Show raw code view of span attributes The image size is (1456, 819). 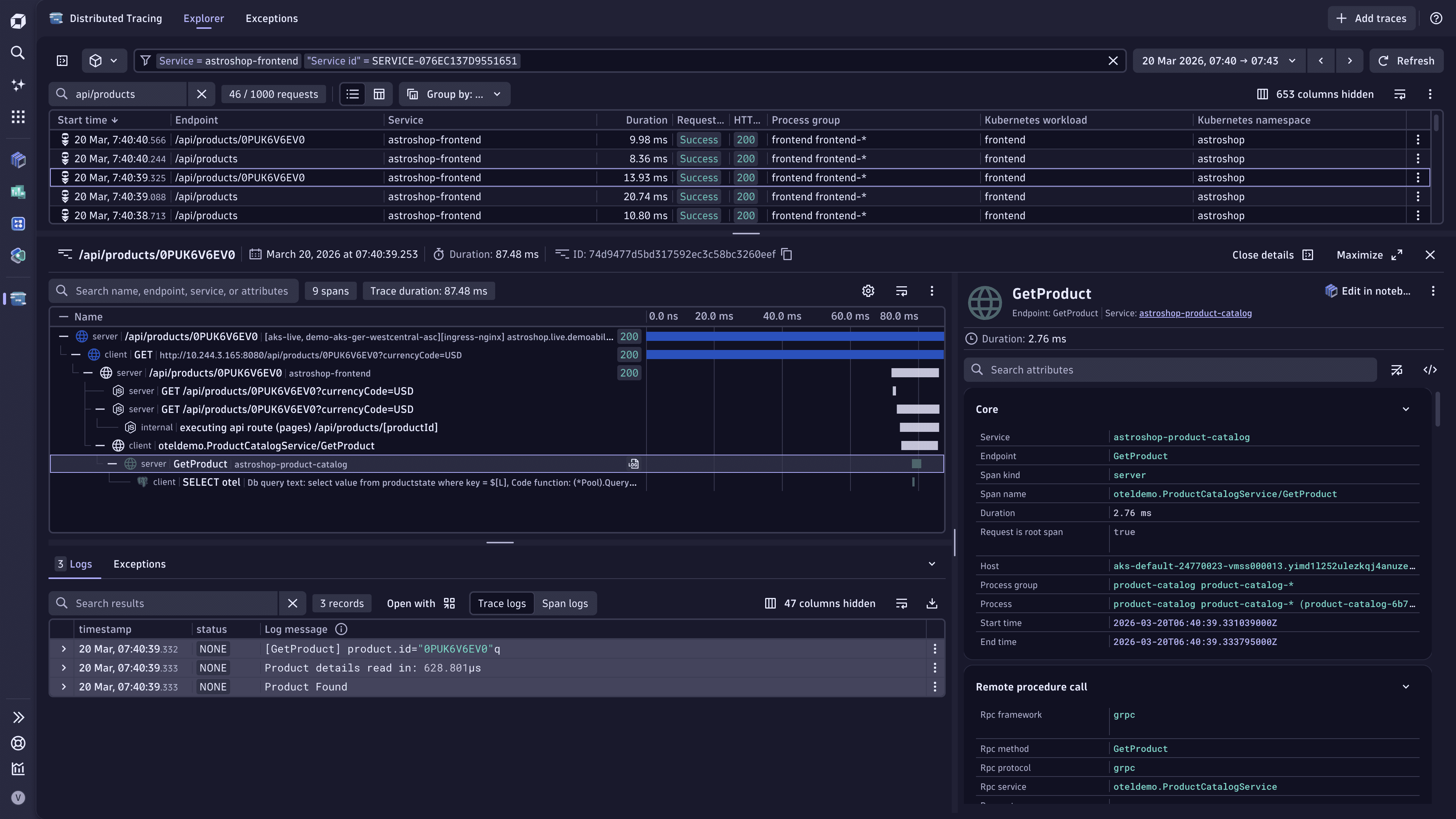coord(1430,370)
